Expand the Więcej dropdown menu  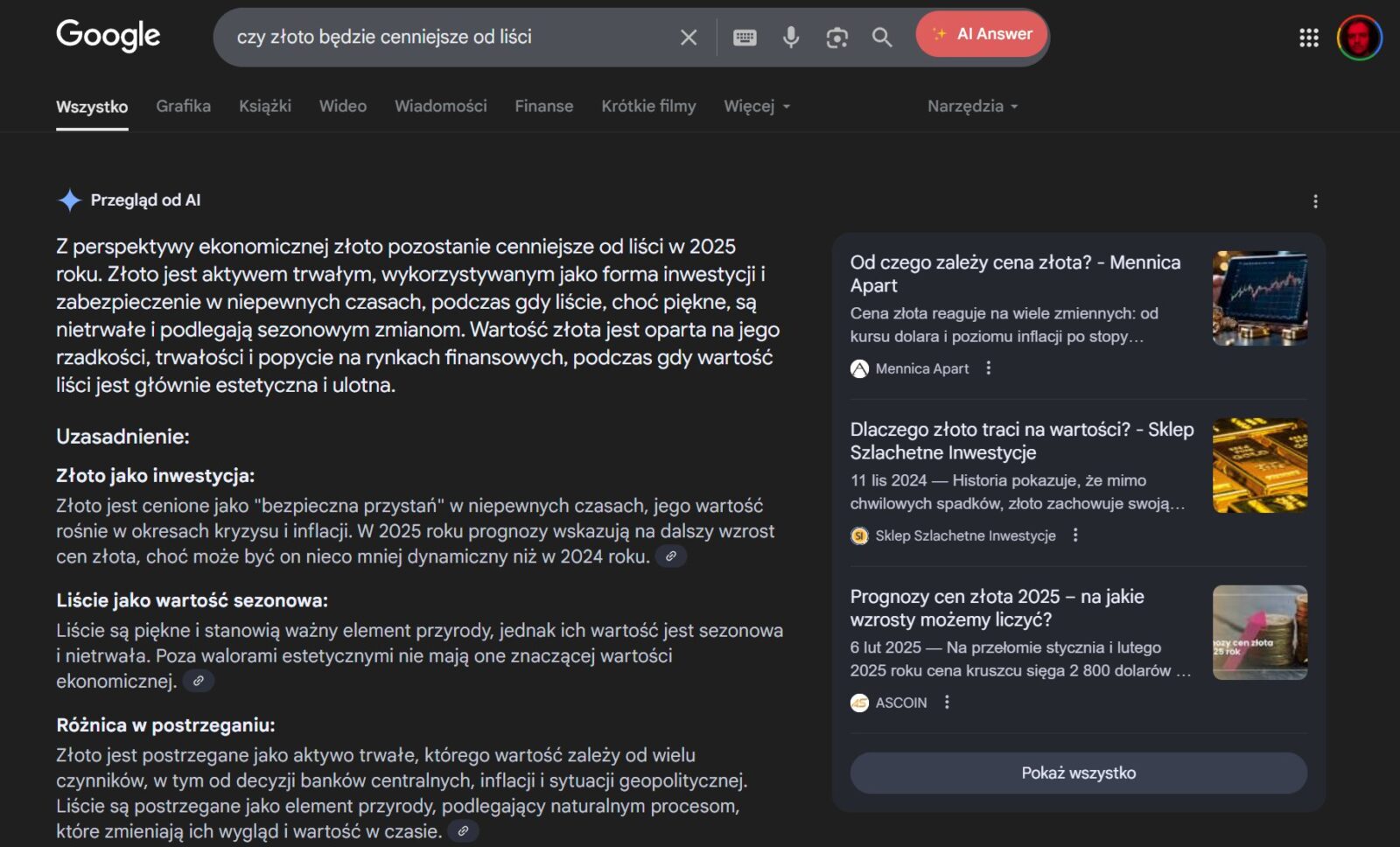pos(757,106)
